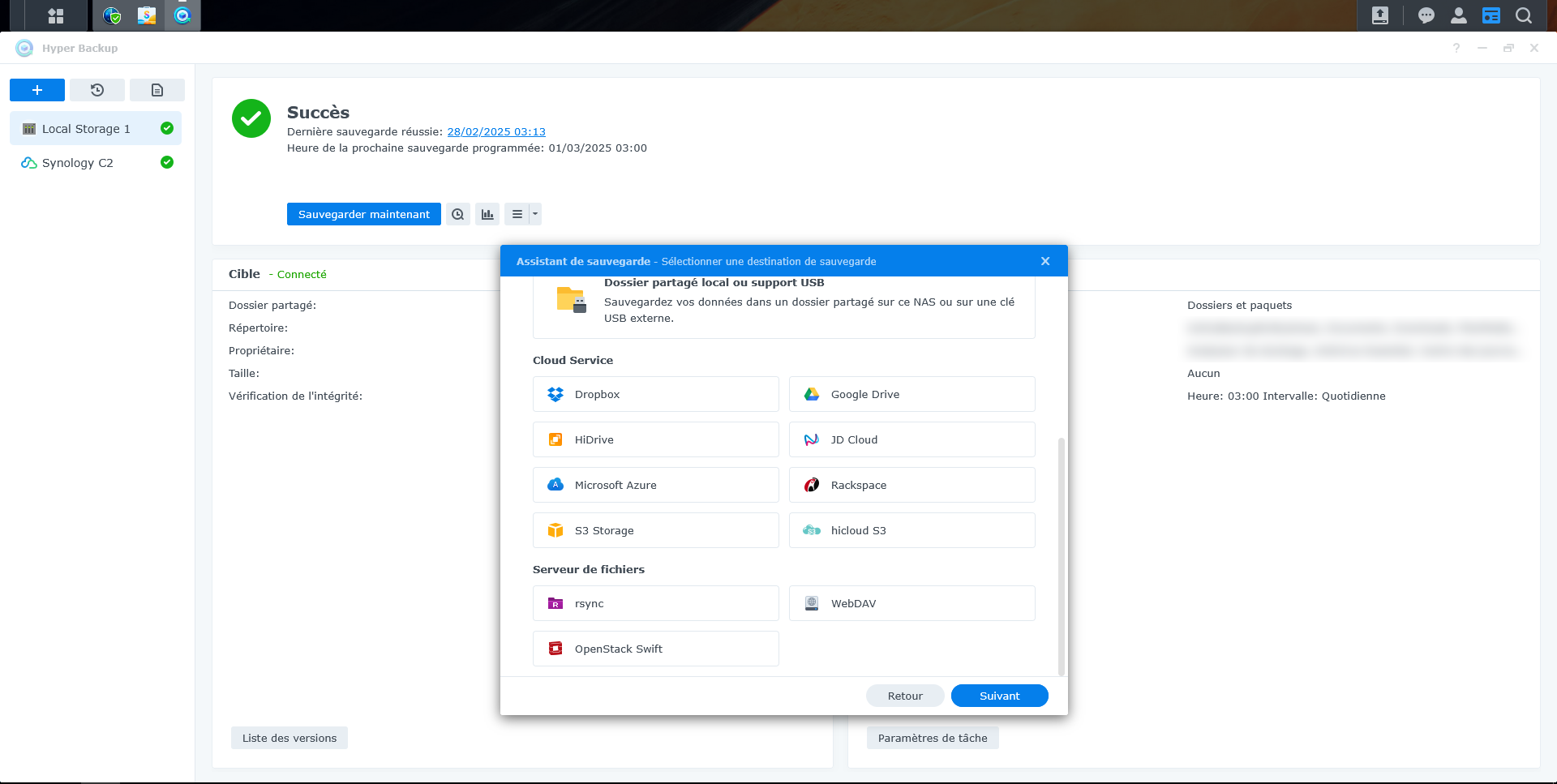Click the plus icon to create a backup task
1557x784 pixels.
pyautogui.click(x=37, y=90)
